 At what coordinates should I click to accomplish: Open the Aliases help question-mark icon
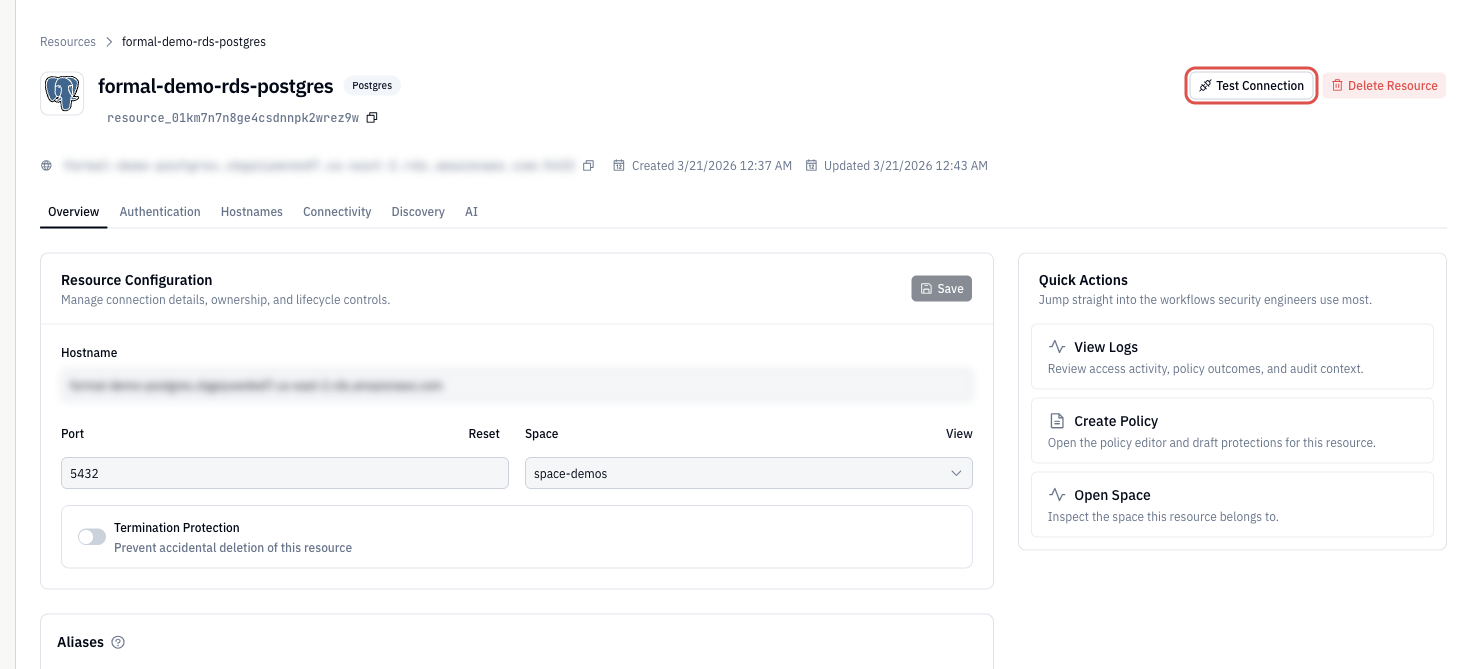click(x=118, y=642)
